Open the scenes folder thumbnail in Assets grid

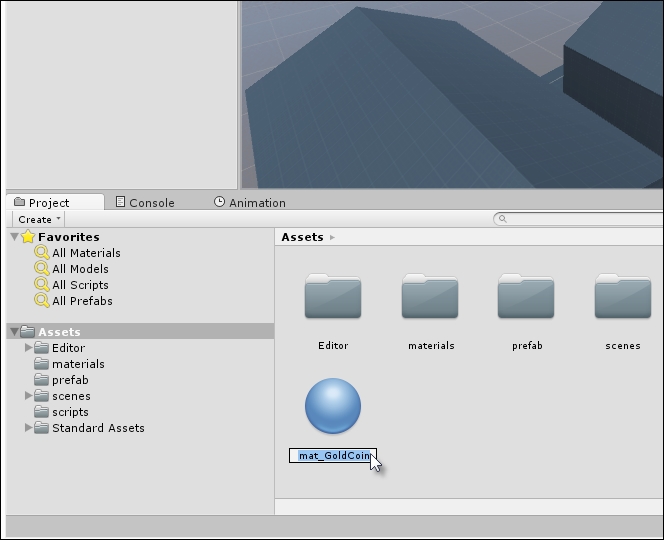[x=623, y=296]
